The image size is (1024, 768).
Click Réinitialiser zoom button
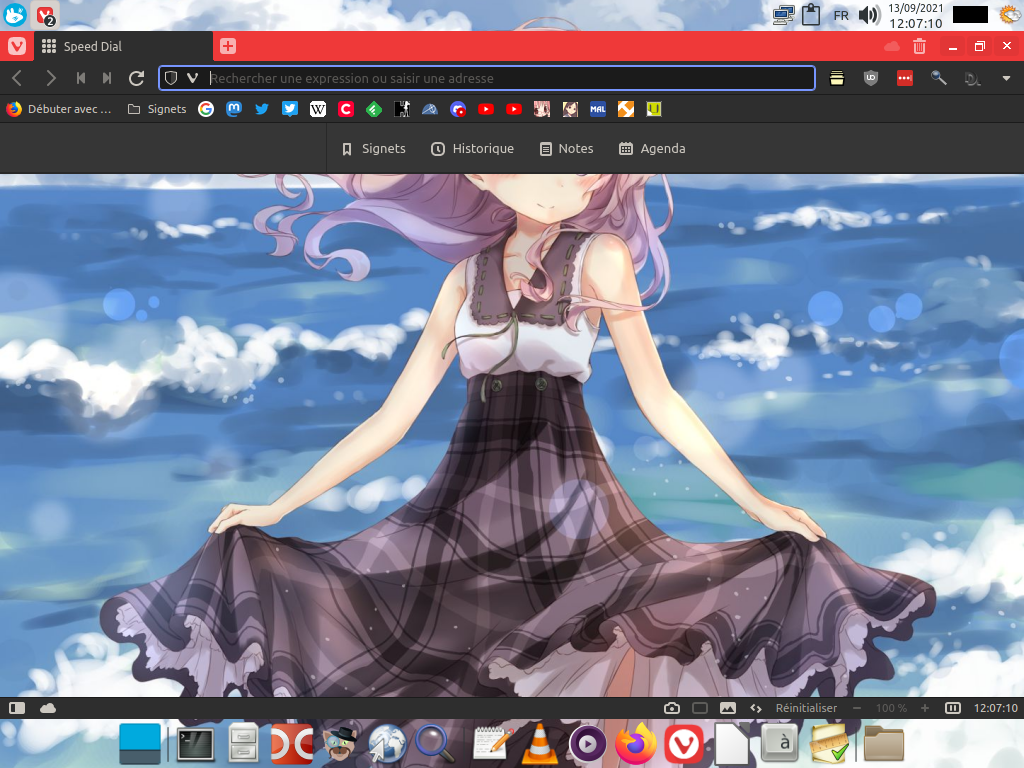pyautogui.click(x=806, y=708)
